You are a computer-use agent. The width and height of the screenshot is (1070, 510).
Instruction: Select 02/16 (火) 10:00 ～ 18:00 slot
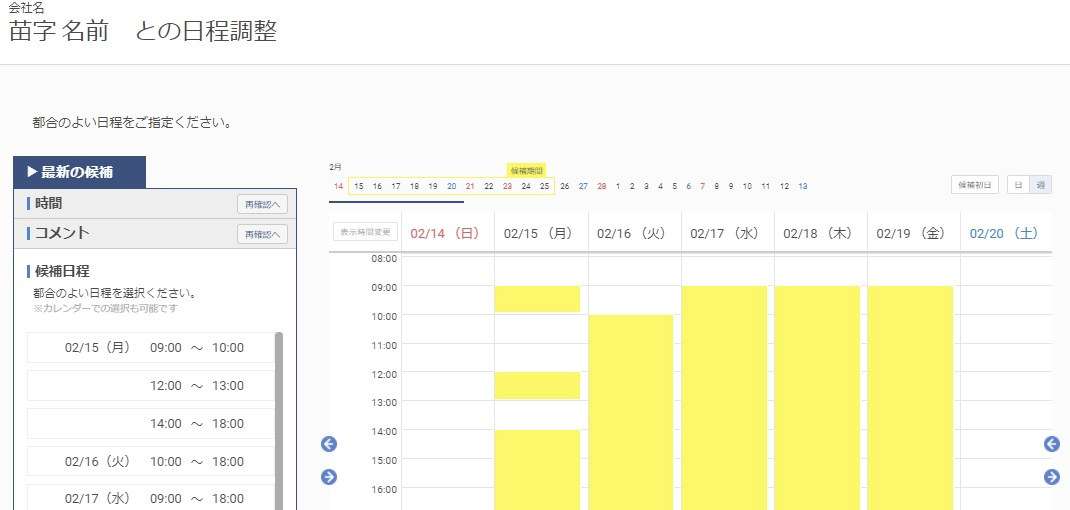pos(151,462)
